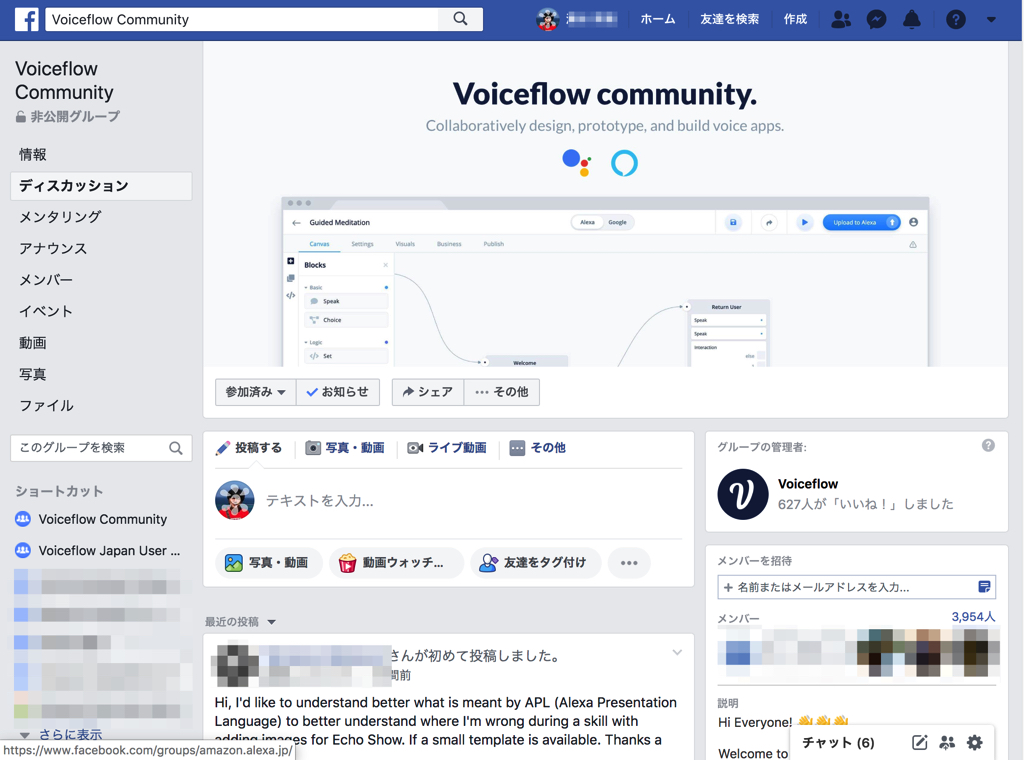
Task: Select the その他 composer tab
Action: tap(537, 448)
